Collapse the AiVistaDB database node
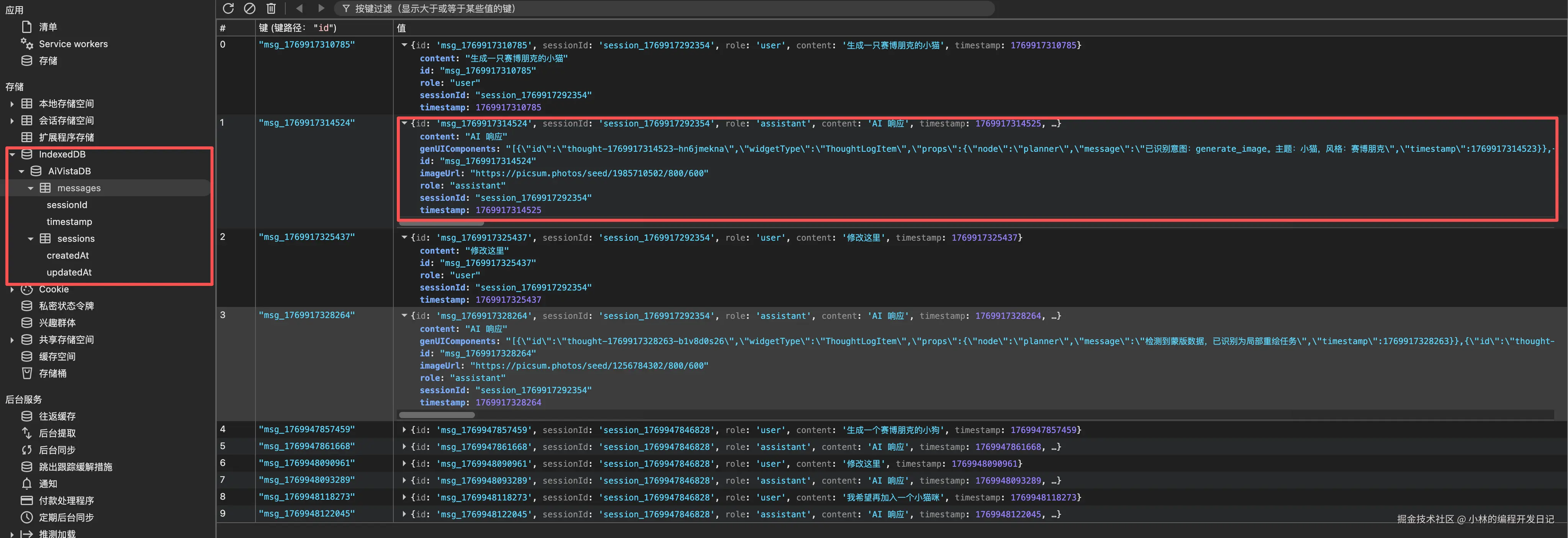Viewport: 1568px width, 538px height. [21, 172]
